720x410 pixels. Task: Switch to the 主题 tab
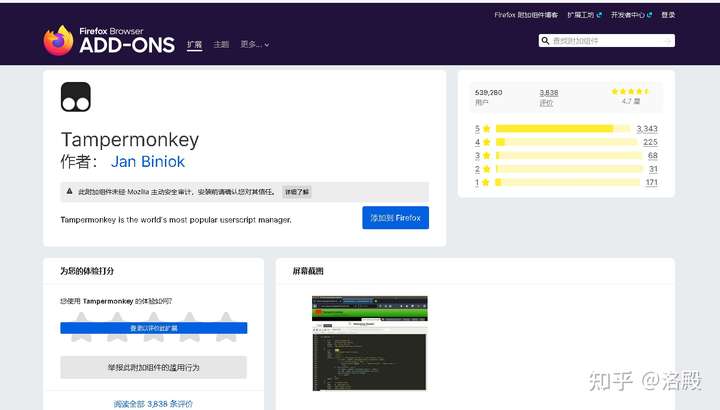coord(221,45)
